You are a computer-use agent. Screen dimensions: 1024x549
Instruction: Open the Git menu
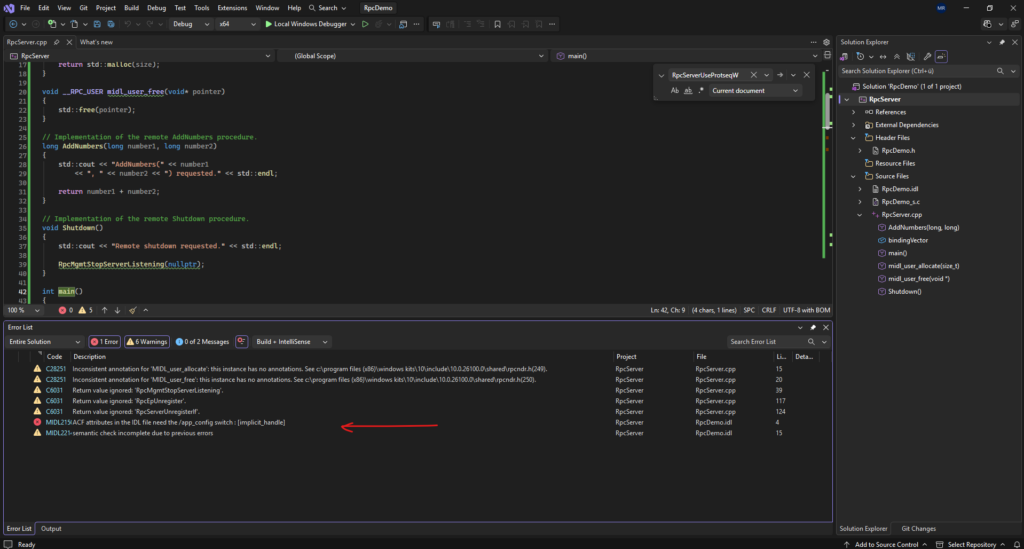pos(84,8)
